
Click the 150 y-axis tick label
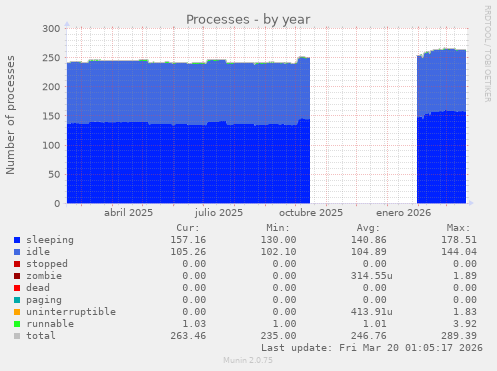(51, 116)
